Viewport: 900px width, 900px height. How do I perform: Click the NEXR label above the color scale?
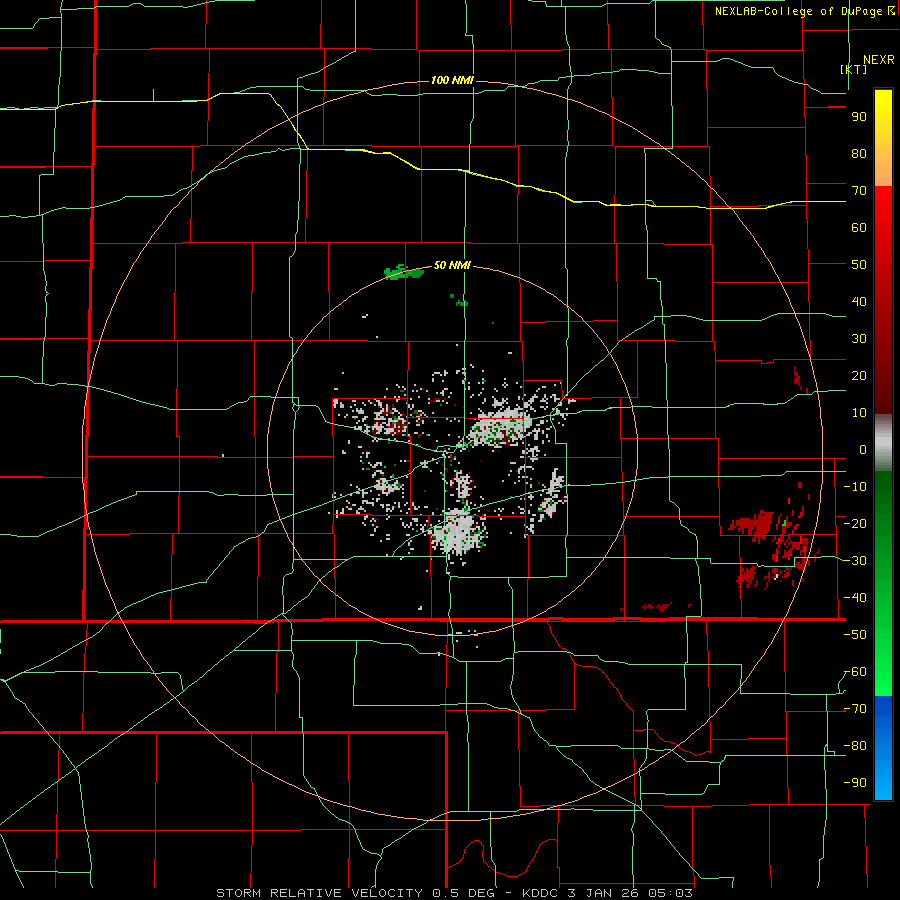coord(879,60)
